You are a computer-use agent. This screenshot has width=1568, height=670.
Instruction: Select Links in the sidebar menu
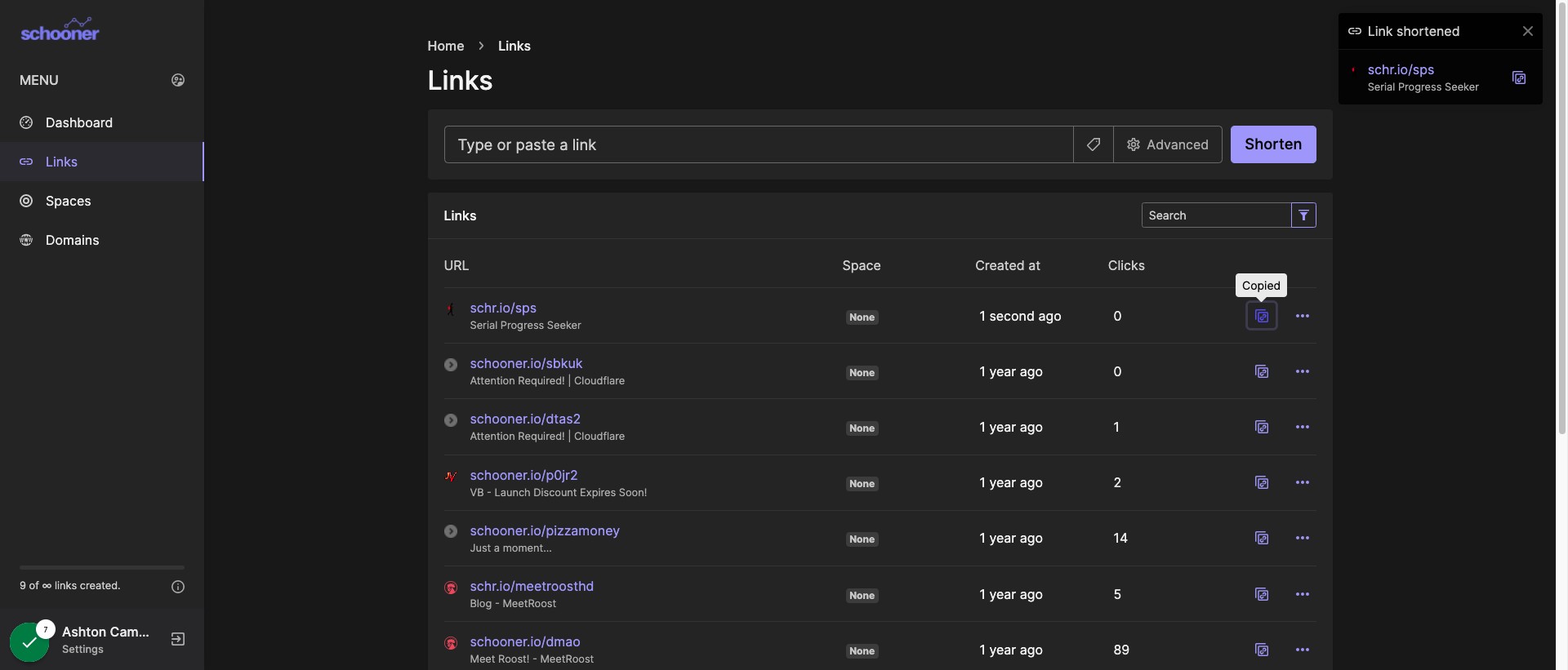click(101, 162)
